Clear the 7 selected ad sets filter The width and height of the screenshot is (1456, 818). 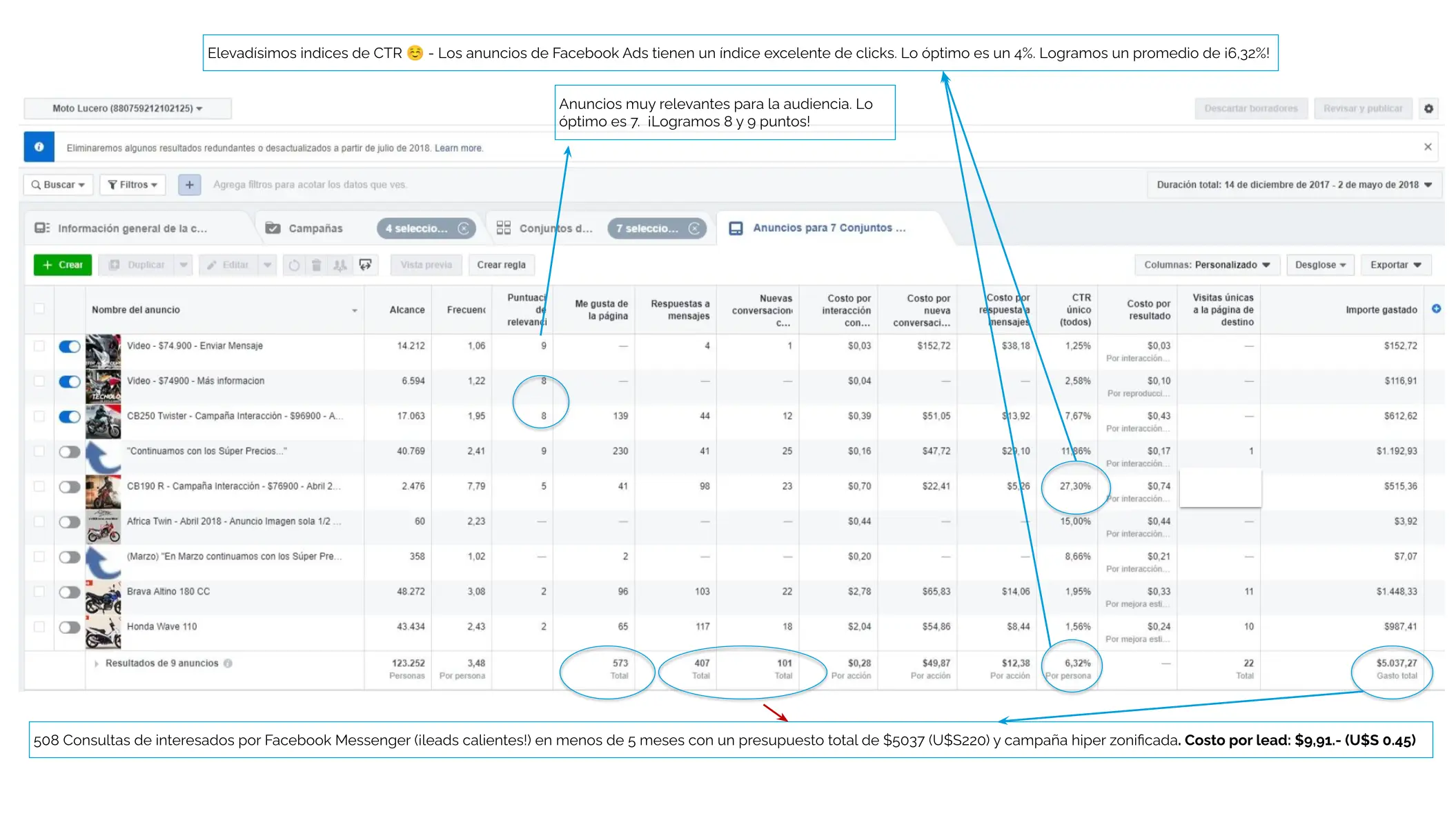click(x=694, y=228)
